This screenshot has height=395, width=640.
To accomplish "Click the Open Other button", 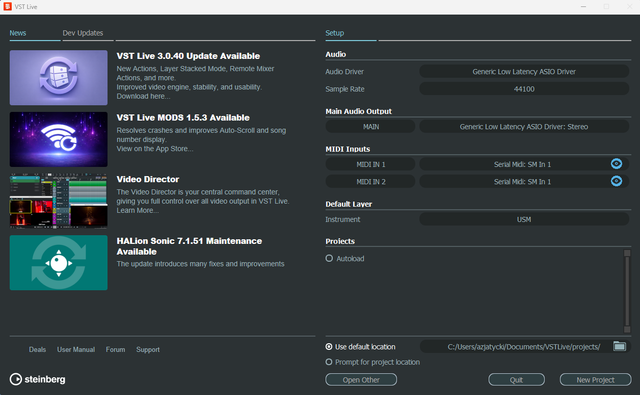I will (x=361, y=379).
